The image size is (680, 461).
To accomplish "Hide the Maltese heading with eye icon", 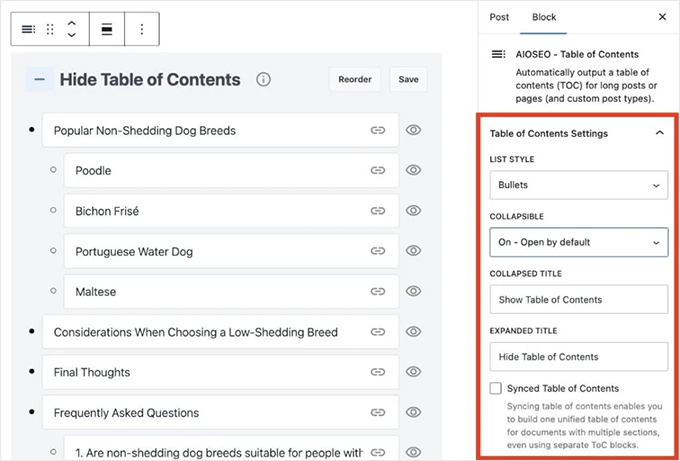I will 413,291.
